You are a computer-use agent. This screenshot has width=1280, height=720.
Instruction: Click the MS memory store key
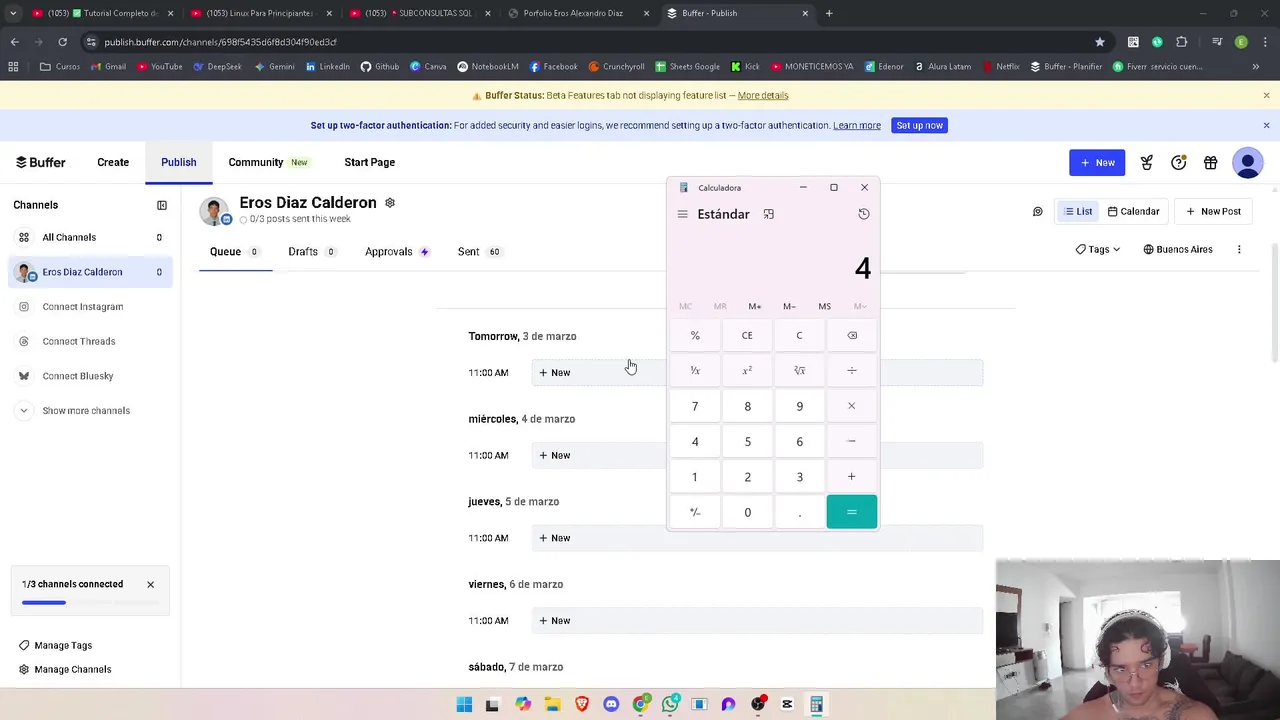click(x=824, y=306)
